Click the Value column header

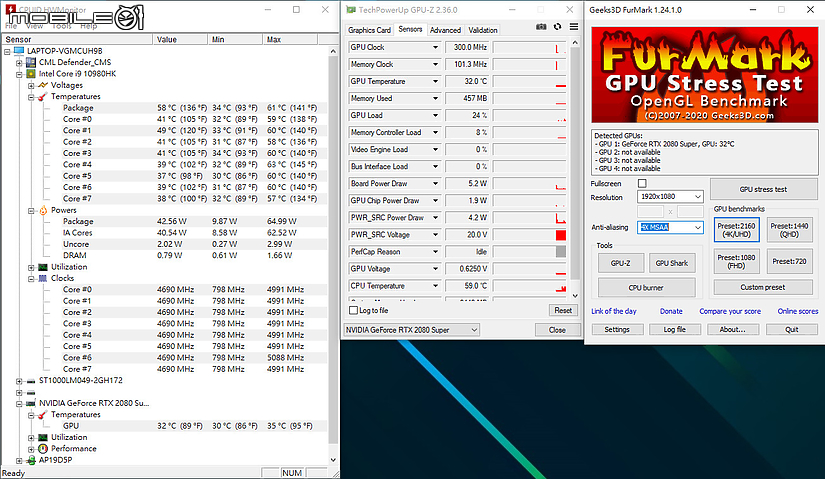tap(180, 39)
